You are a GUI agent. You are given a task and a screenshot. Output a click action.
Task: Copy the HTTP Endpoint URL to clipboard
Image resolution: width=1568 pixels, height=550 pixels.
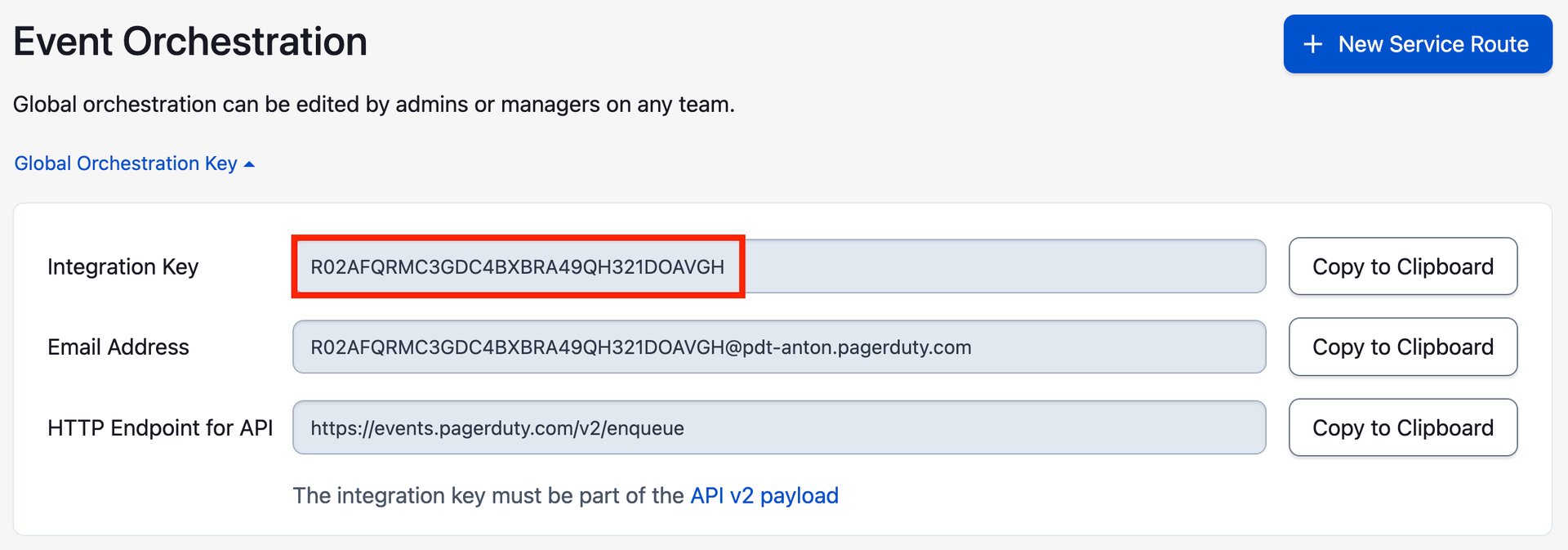(1402, 427)
